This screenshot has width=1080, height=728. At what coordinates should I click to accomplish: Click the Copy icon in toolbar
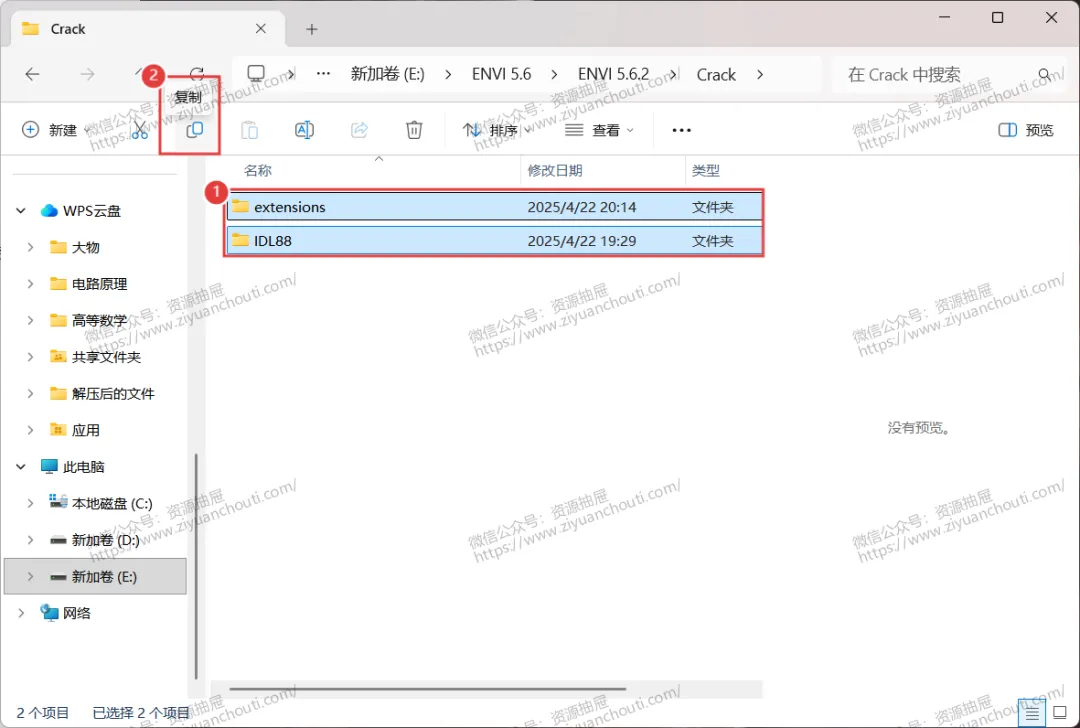[195, 129]
